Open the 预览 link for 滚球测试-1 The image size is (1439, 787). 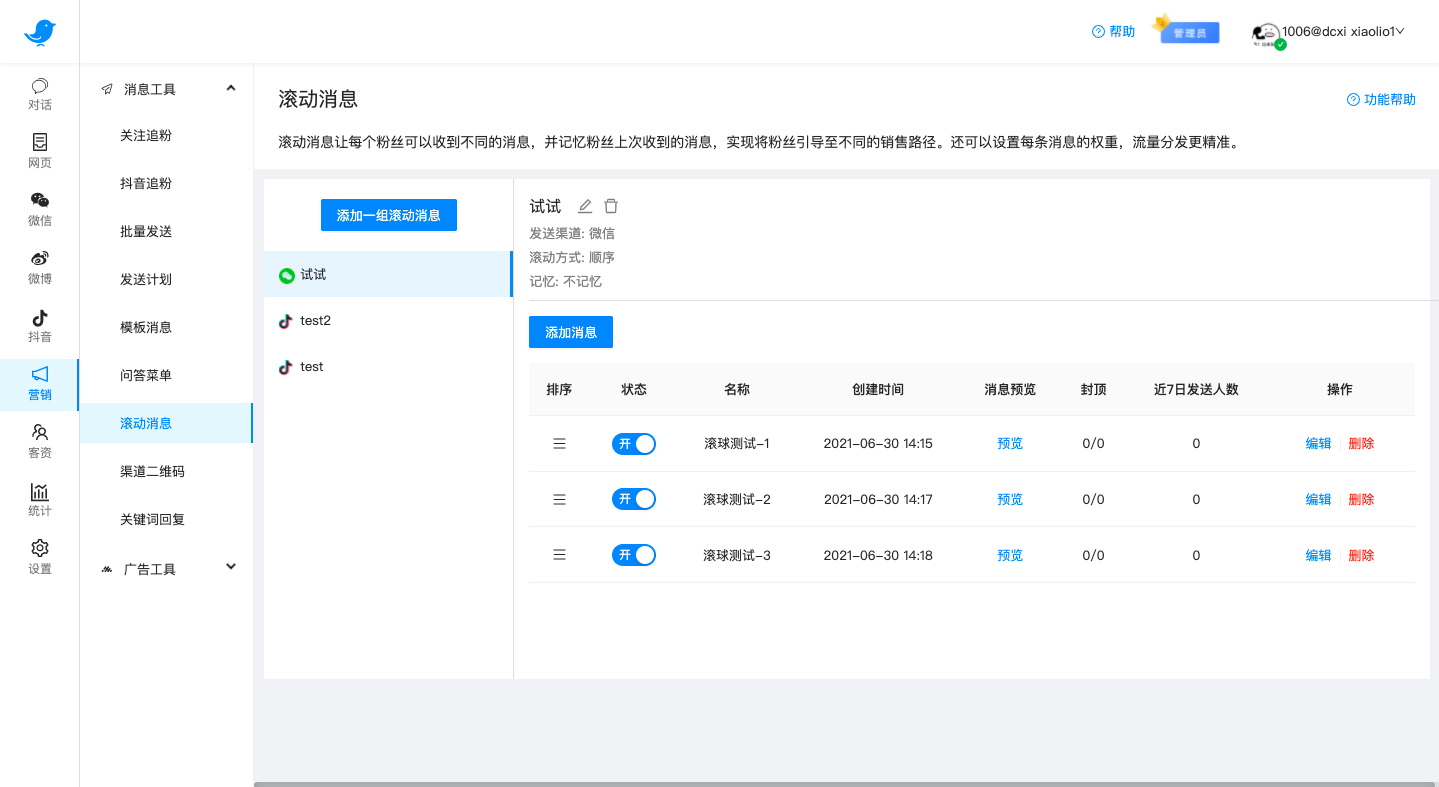tap(1009, 443)
